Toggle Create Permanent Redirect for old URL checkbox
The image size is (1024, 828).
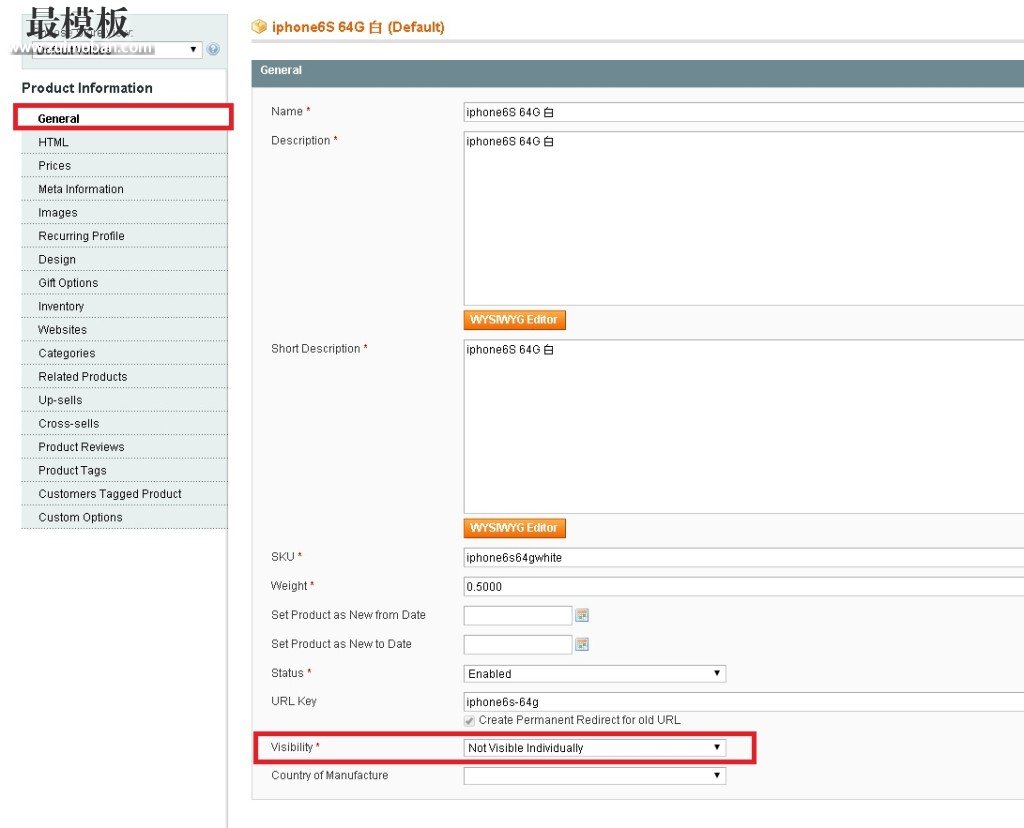point(470,721)
